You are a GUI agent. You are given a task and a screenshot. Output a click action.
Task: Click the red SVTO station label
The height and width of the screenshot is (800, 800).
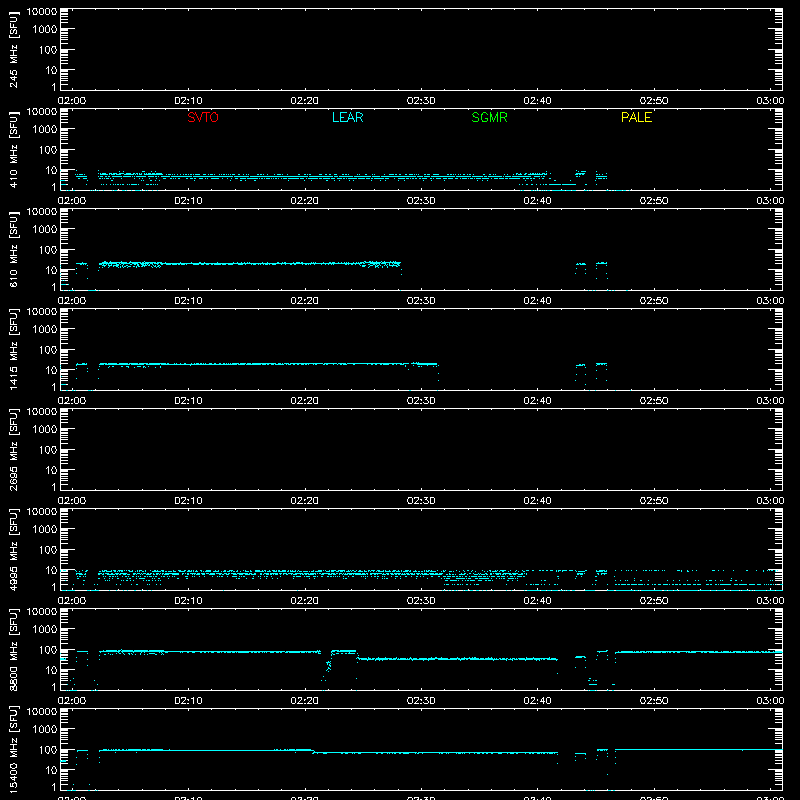point(203,117)
